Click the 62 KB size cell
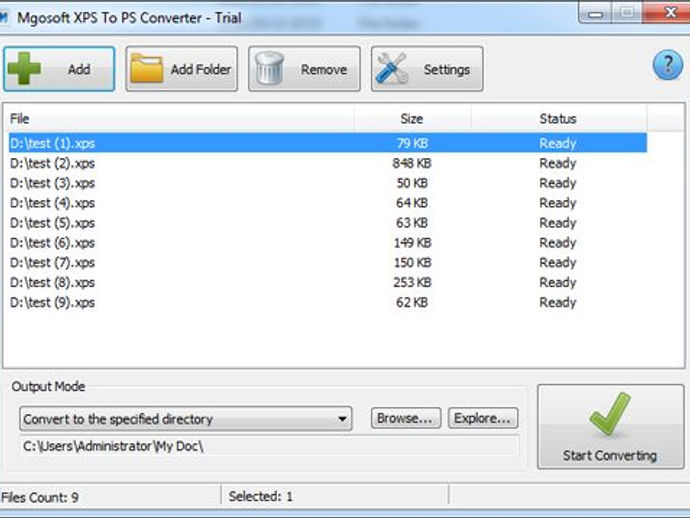This screenshot has height=518, width=690. coord(412,302)
